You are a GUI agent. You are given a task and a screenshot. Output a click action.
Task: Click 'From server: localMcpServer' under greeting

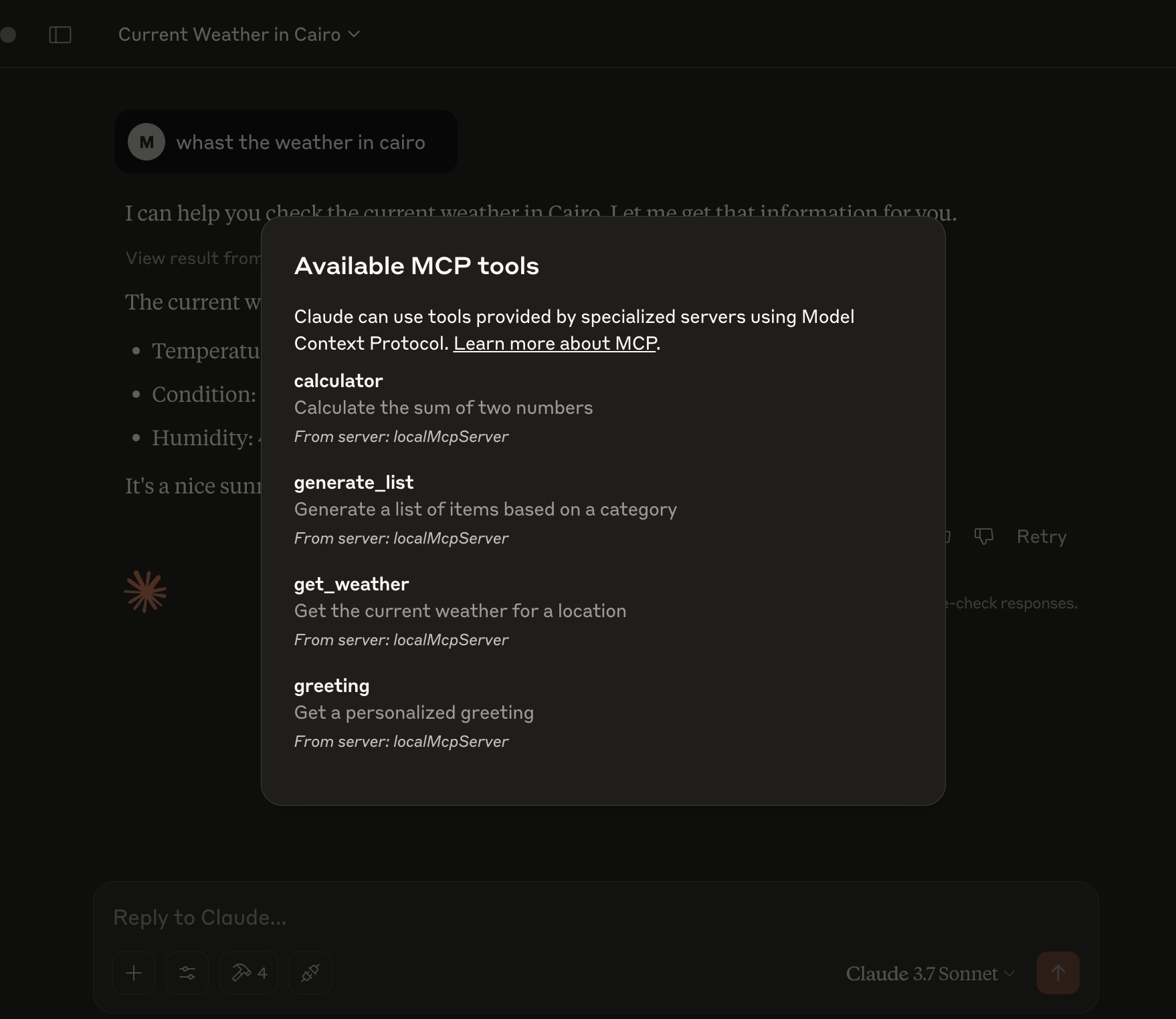[x=401, y=742]
